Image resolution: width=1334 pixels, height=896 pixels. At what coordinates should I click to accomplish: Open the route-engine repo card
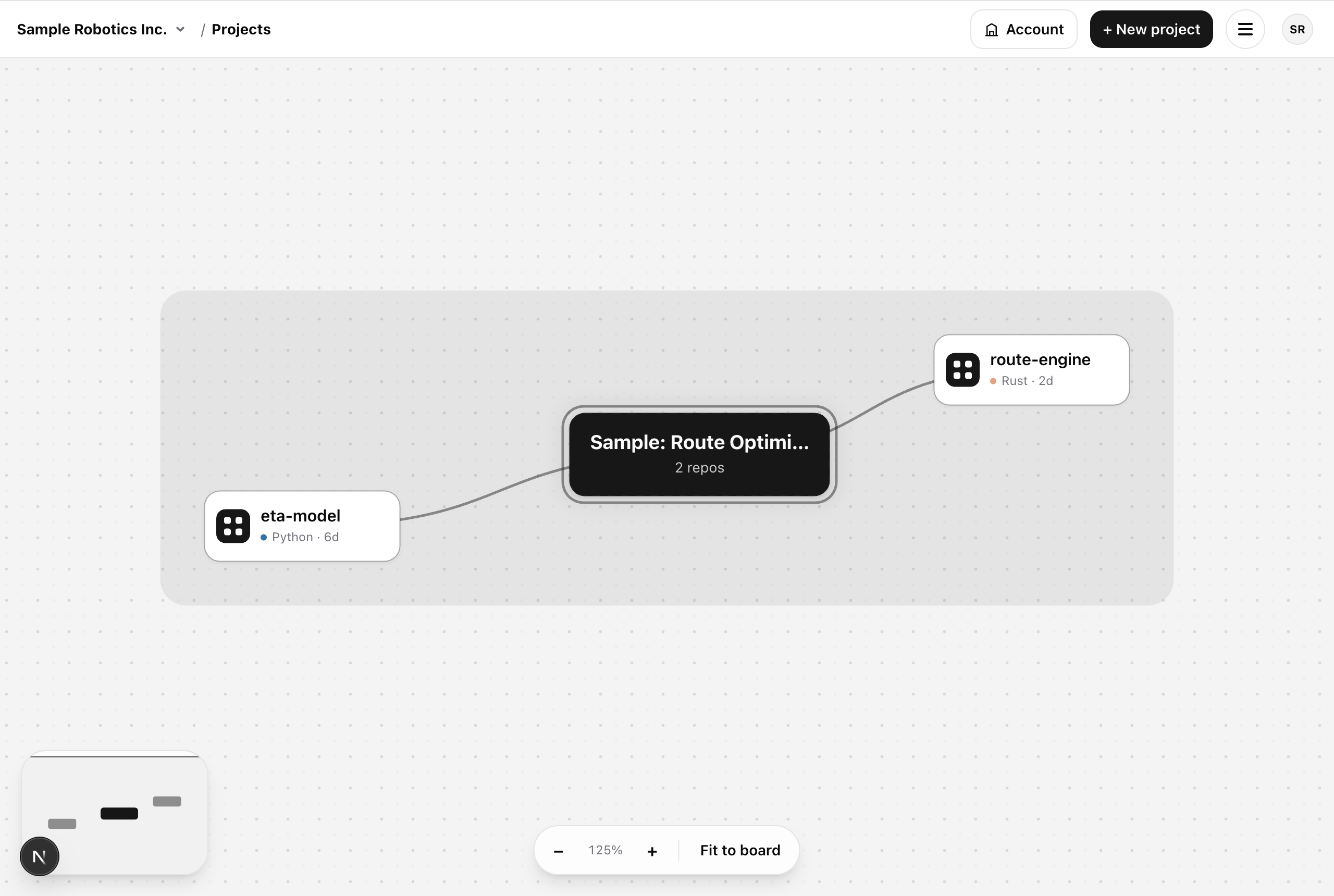click(x=1031, y=370)
